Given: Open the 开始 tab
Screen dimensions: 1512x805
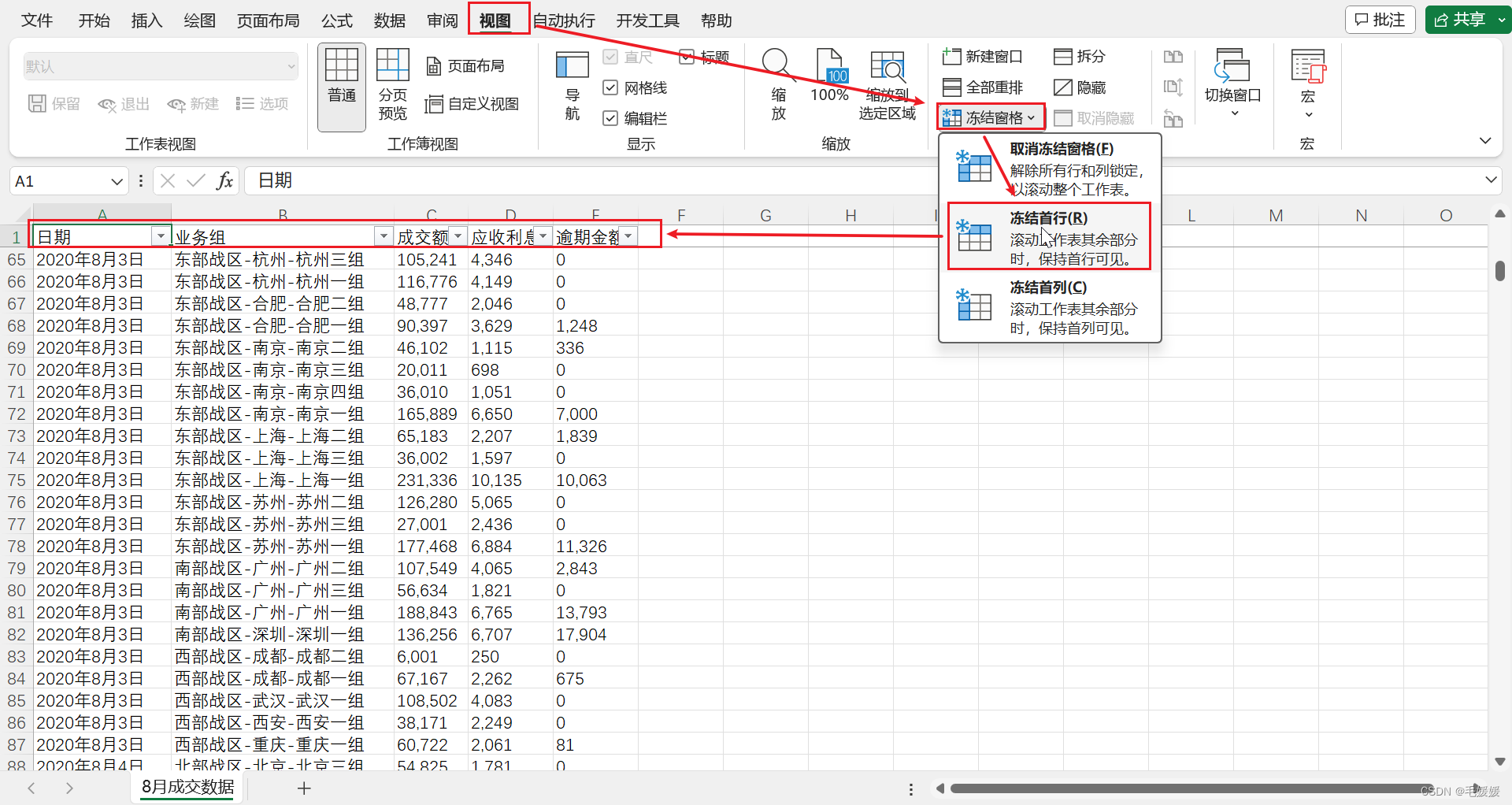Looking at the screenshot, I should [94, 20].
